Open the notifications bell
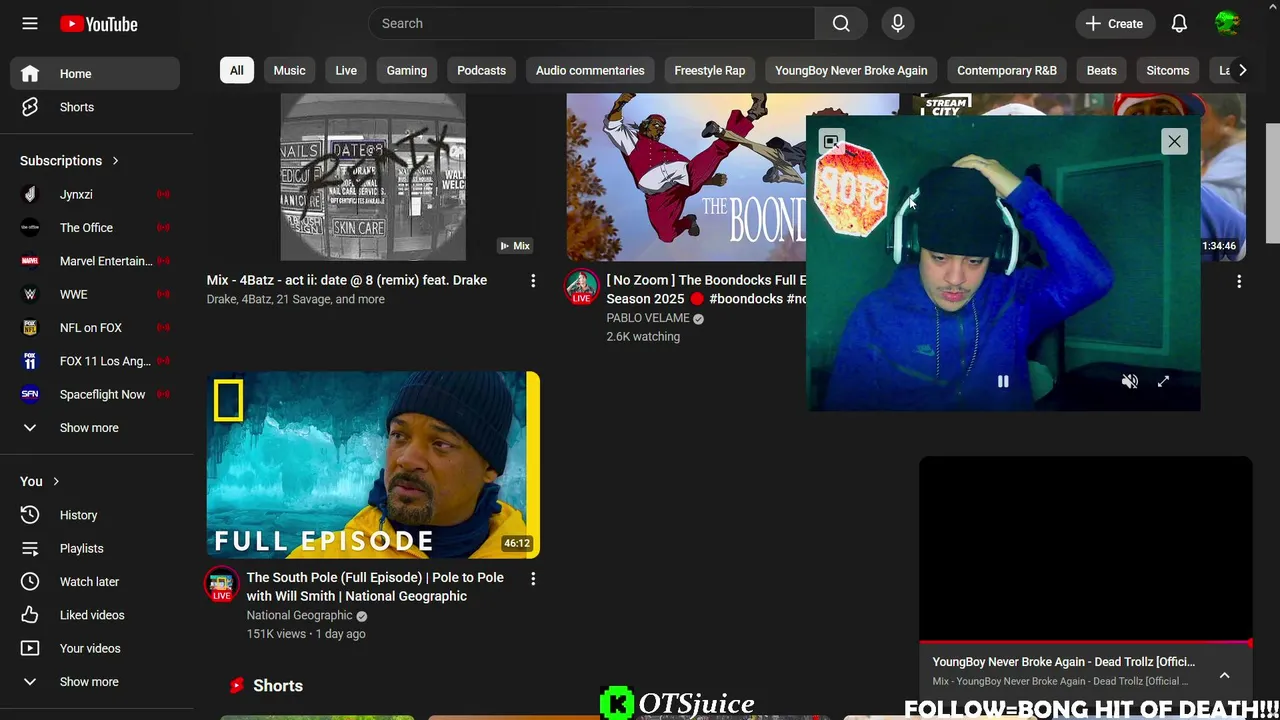Screen dimensions: 1280x720 [x=1179, y=23]
